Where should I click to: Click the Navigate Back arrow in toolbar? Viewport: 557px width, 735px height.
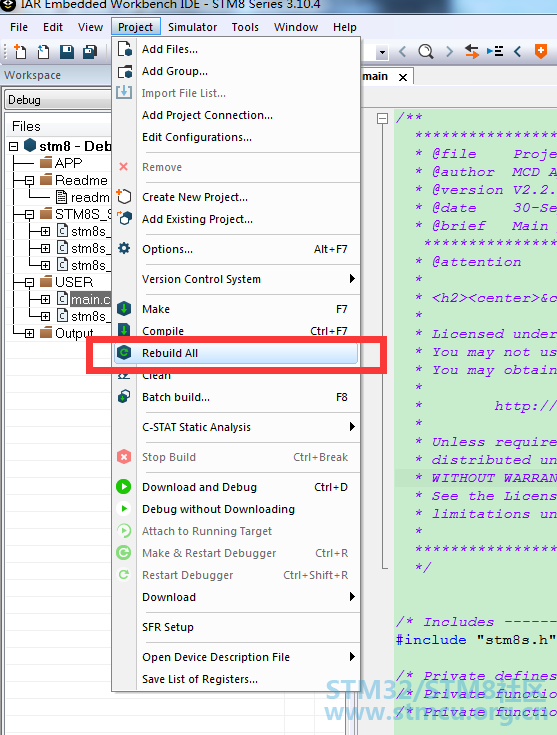pos(402,51)
